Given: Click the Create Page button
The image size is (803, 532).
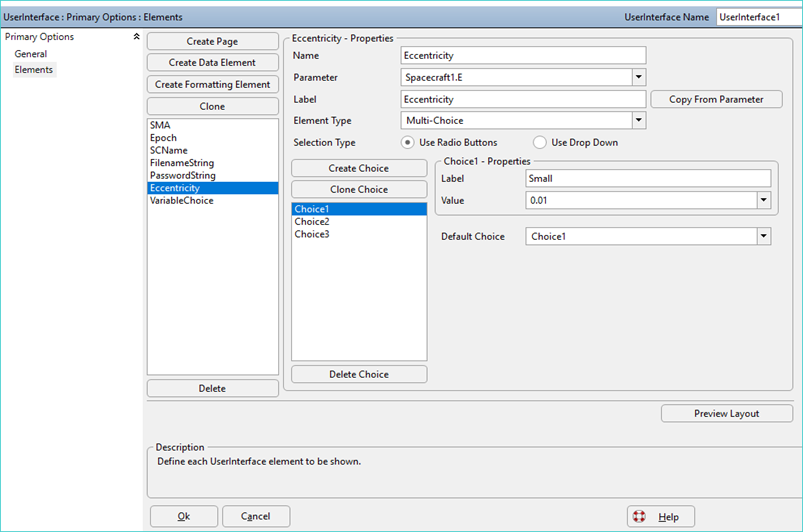Looking at the screenshot, I should 213,41.
